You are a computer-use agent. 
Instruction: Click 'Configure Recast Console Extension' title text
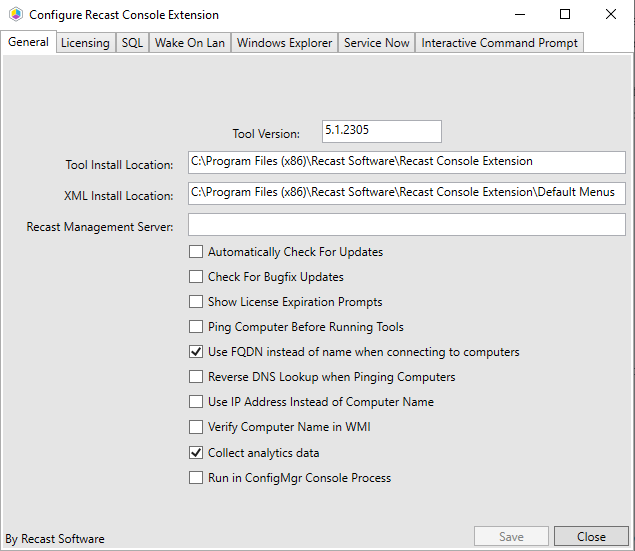(x=124, y=15)
